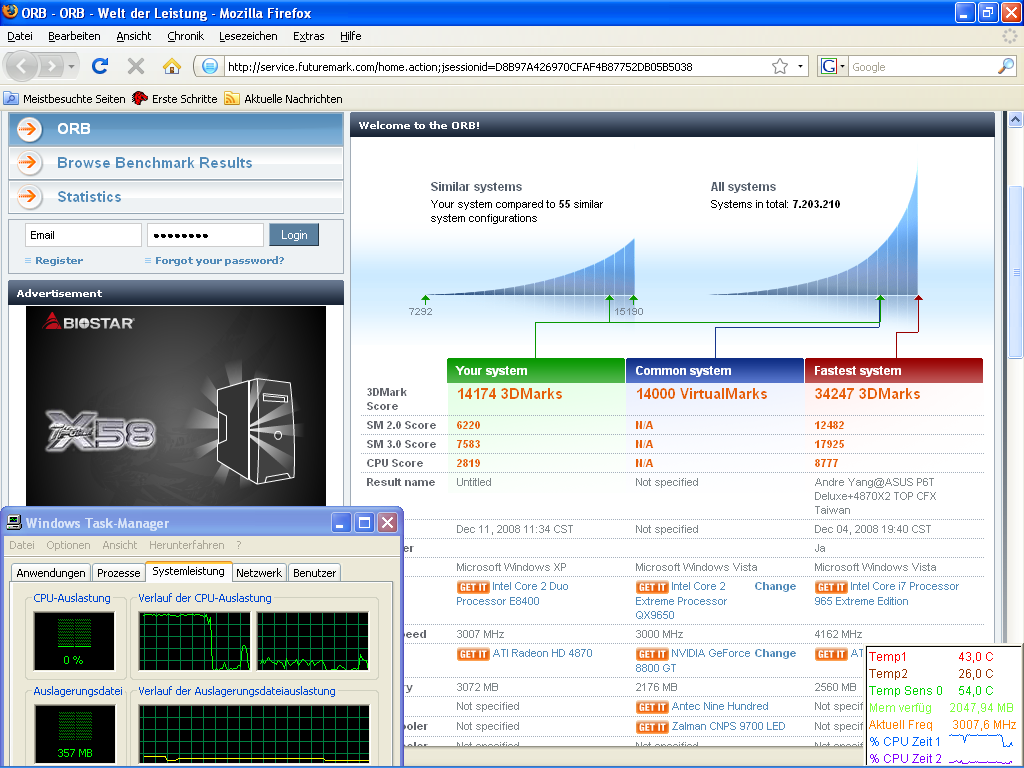
Task: Click the Your system column header
Action: pos(536,370)
